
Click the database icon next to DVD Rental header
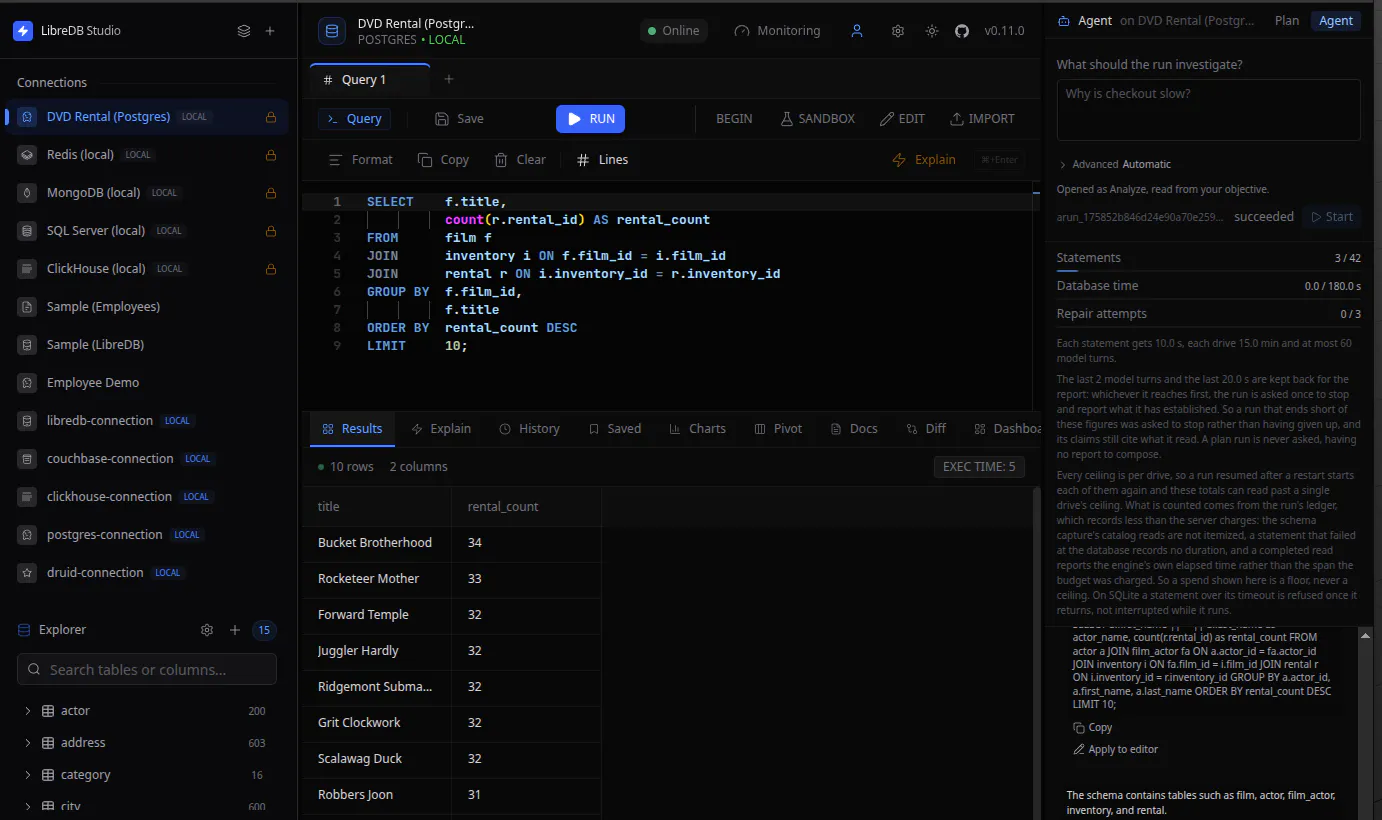pyautogui.click(x=332, y=31)
